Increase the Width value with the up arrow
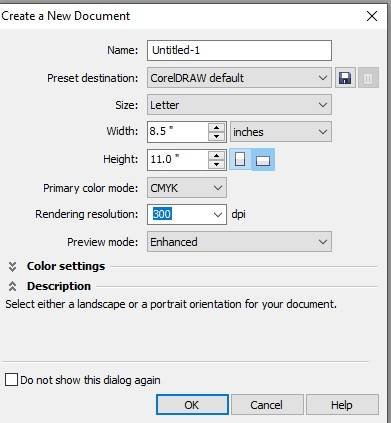 tap(217, 128)
